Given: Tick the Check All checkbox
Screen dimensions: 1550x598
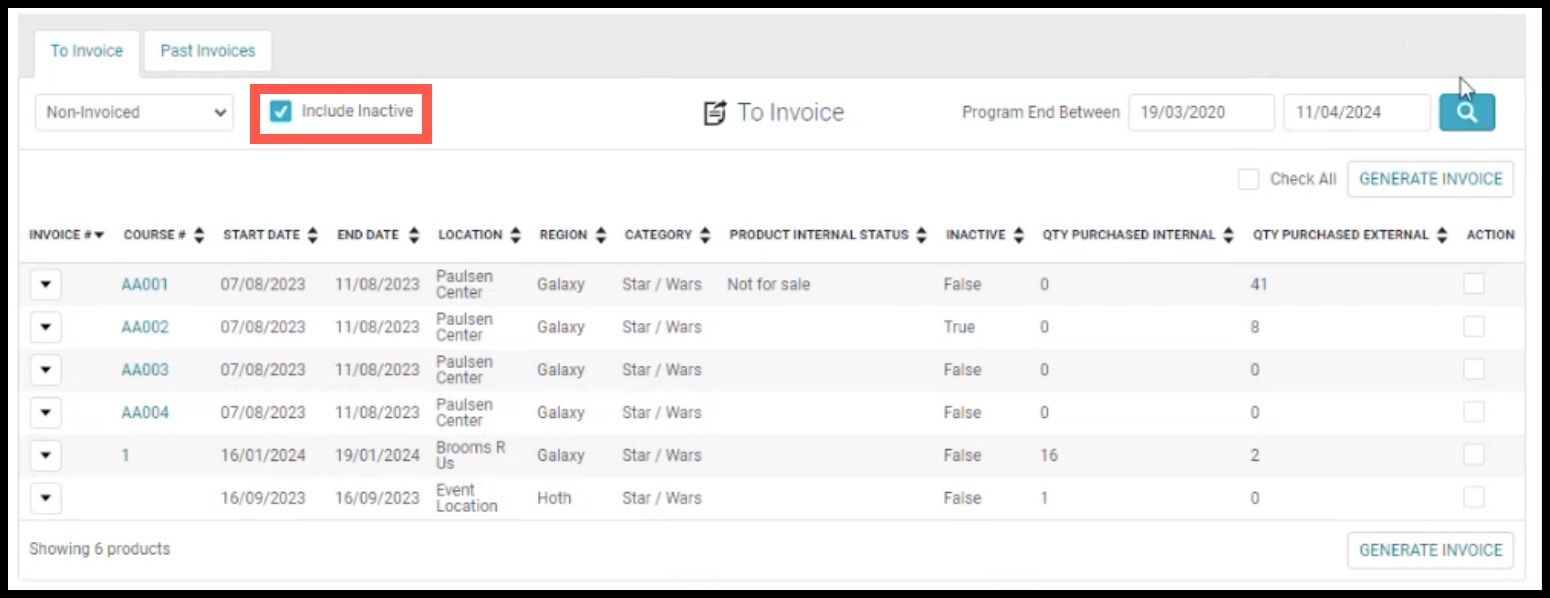Looking at the screenshot, I should pos(1248,179).
